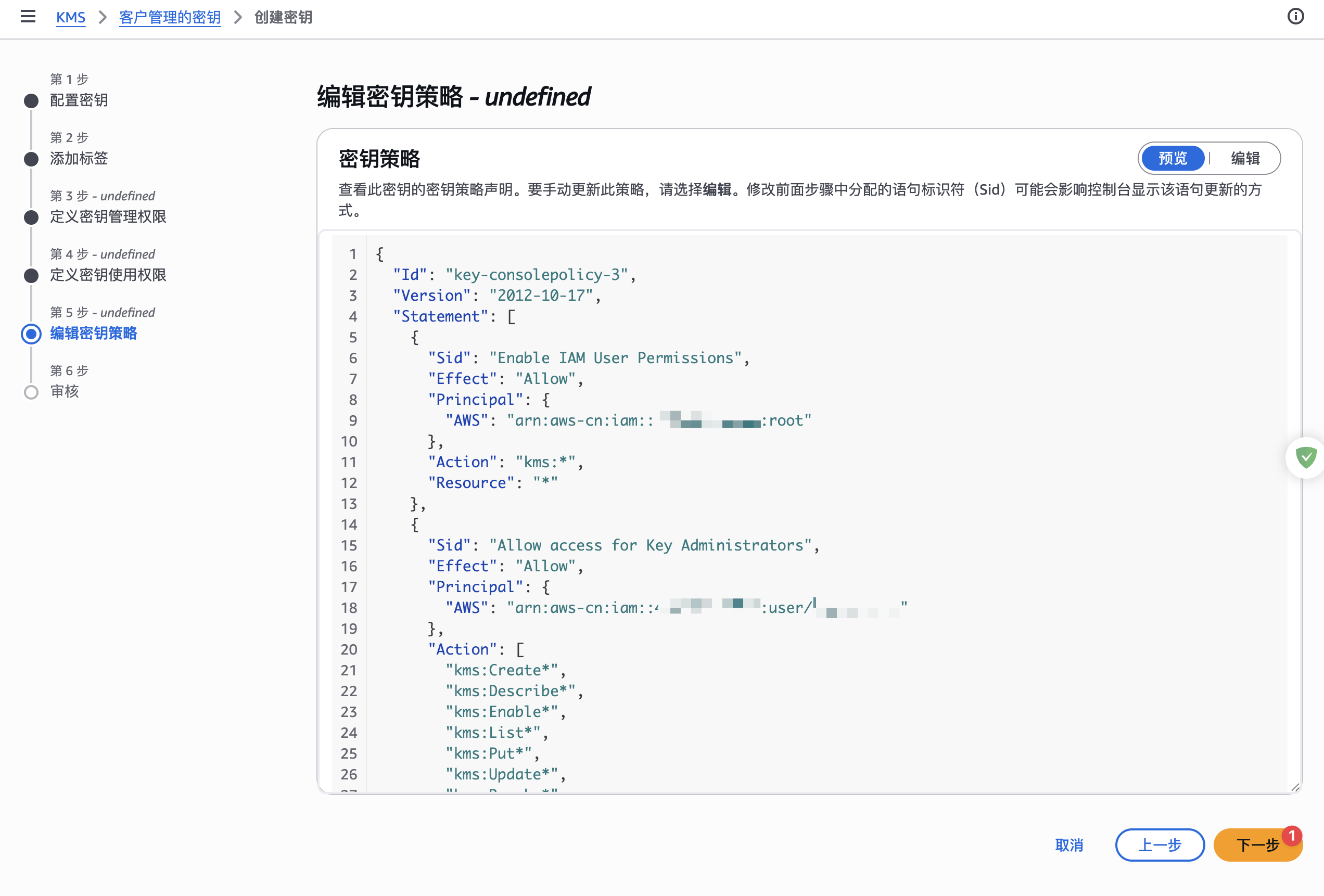
Task: Select the currently active 编辑密钥策略 step circle
Action: click(x=31, y=334)
